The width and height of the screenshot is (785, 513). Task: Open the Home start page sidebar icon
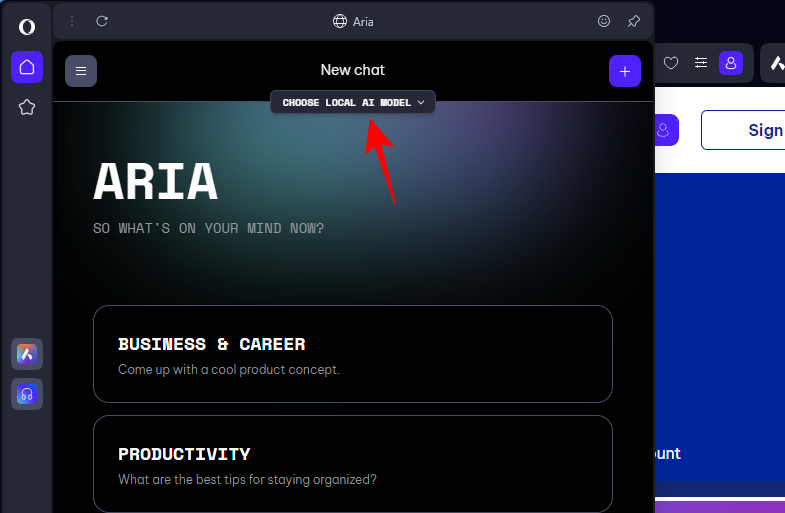(27, 67)
